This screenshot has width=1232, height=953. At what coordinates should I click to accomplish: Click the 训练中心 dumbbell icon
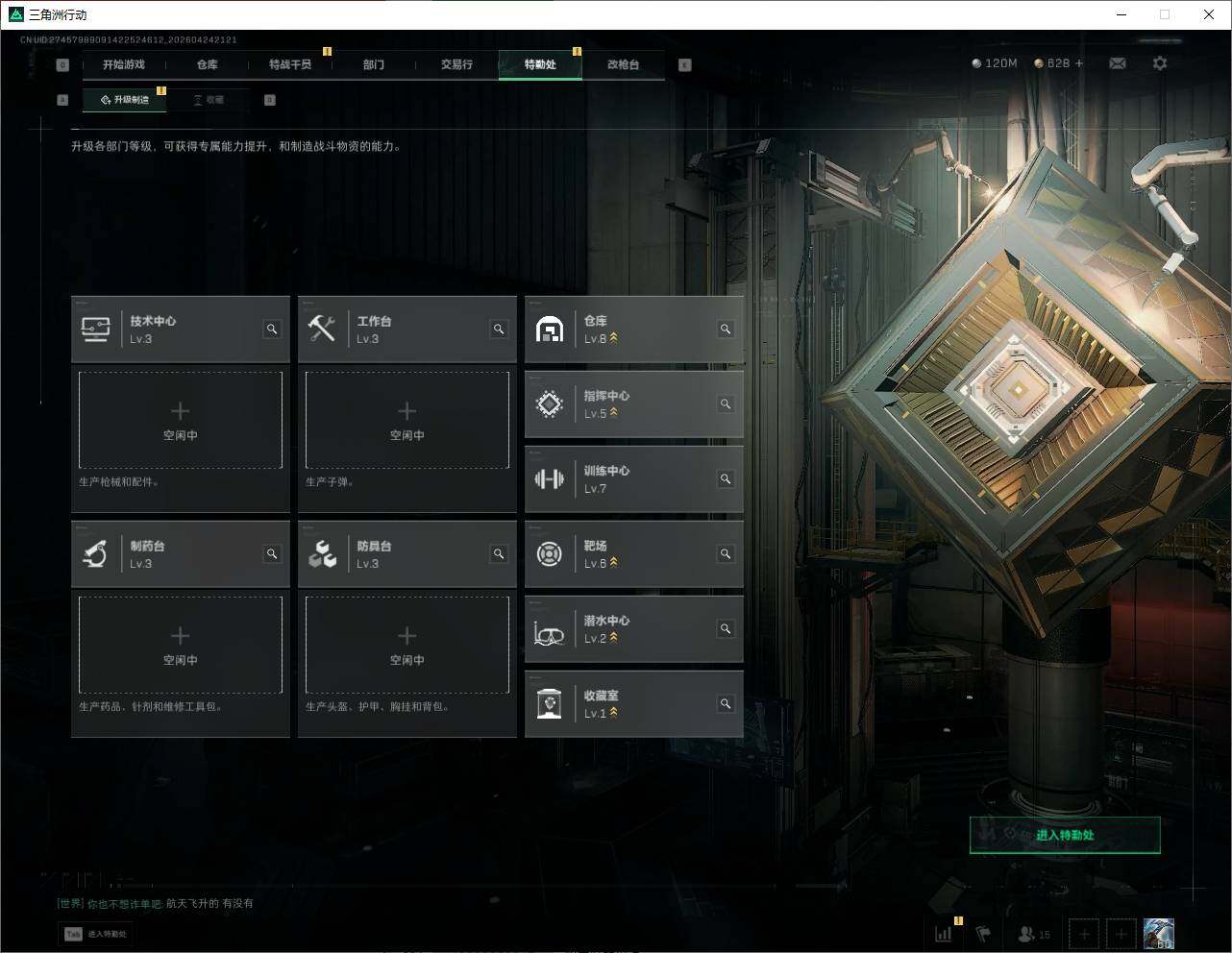tap(549, 479)
